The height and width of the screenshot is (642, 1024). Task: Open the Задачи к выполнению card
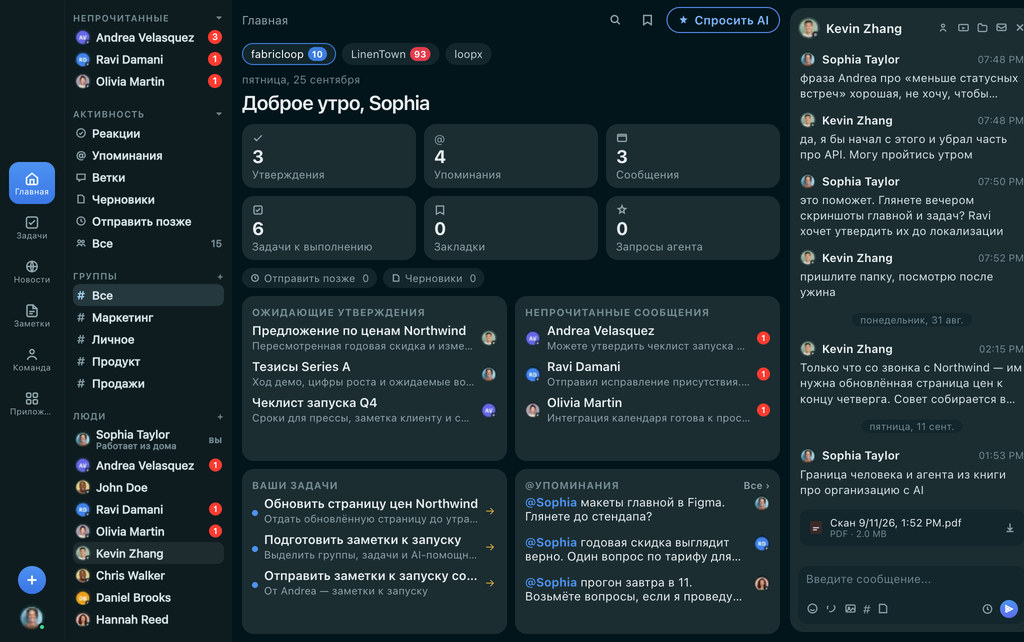coord(328,228)
